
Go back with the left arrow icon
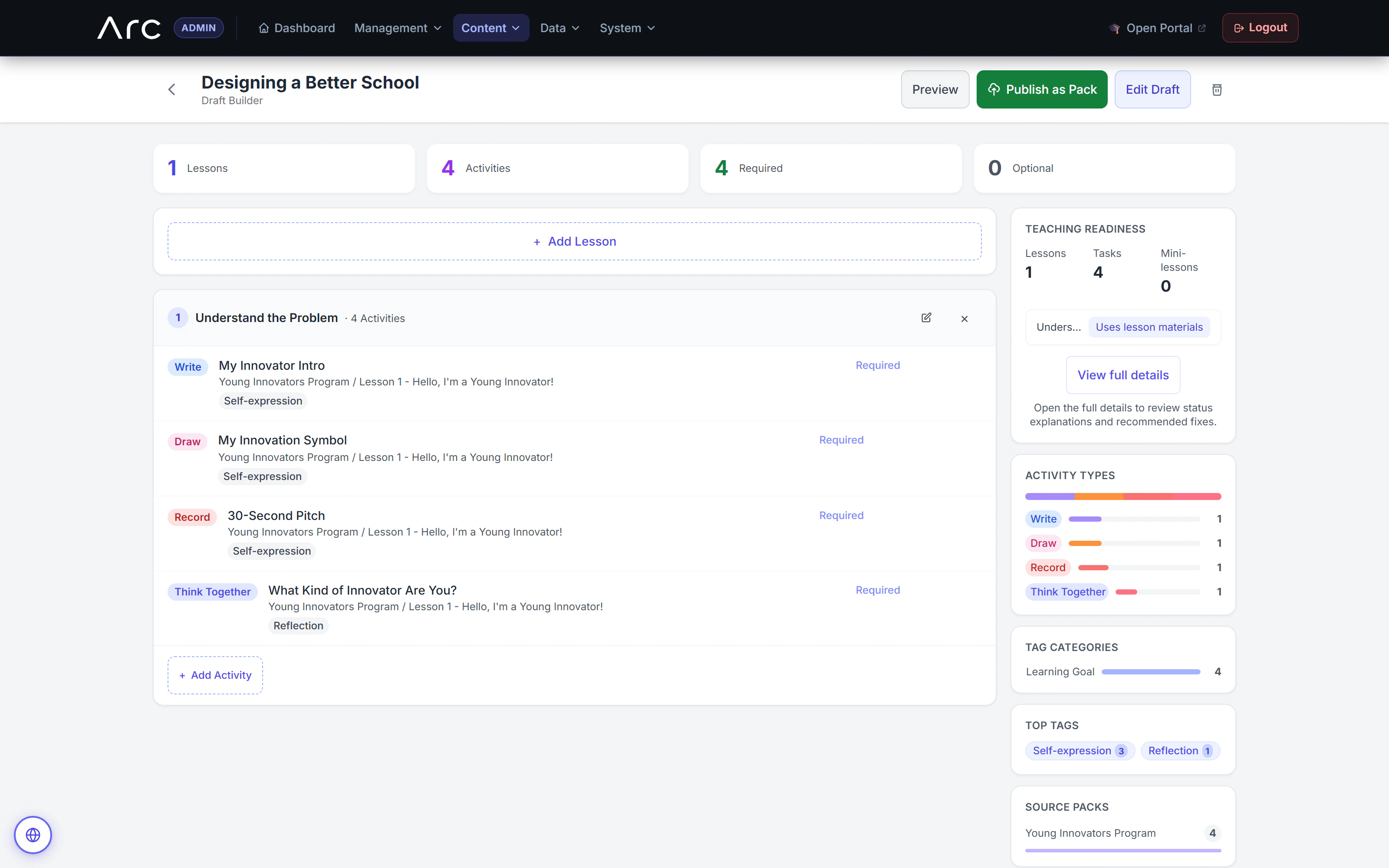tap(171, 89)
